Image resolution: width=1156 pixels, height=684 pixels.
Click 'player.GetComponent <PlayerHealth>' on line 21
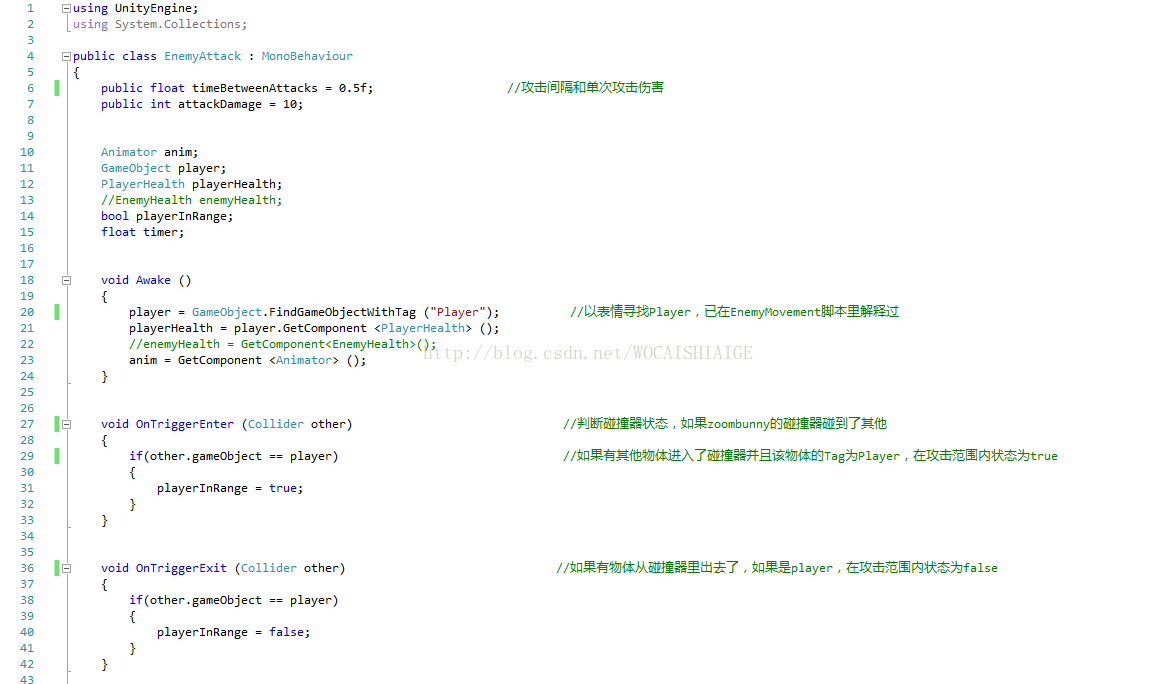point(352,328)
